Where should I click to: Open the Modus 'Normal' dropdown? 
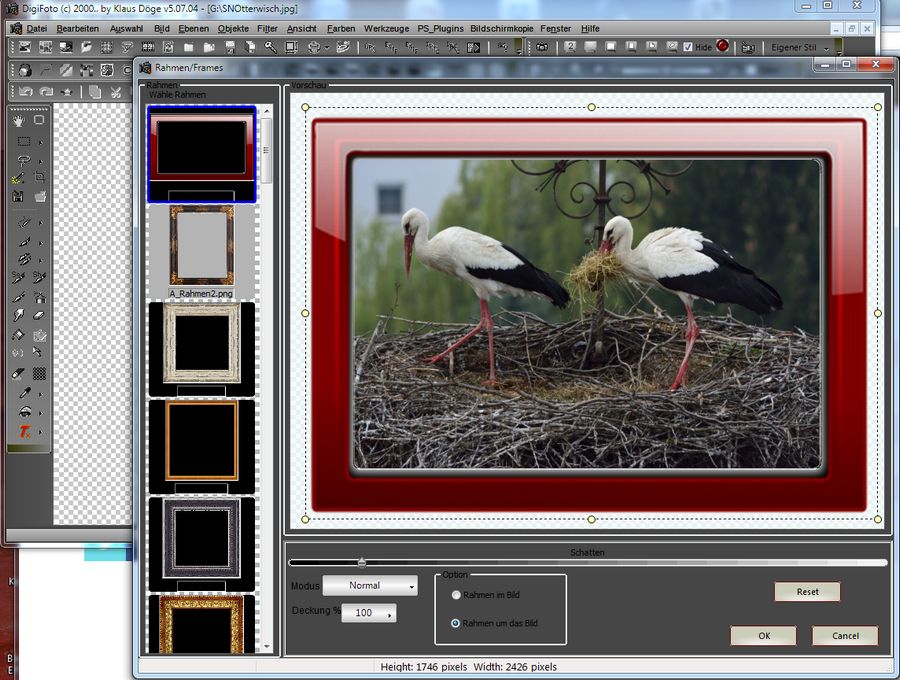click(369, 586)
